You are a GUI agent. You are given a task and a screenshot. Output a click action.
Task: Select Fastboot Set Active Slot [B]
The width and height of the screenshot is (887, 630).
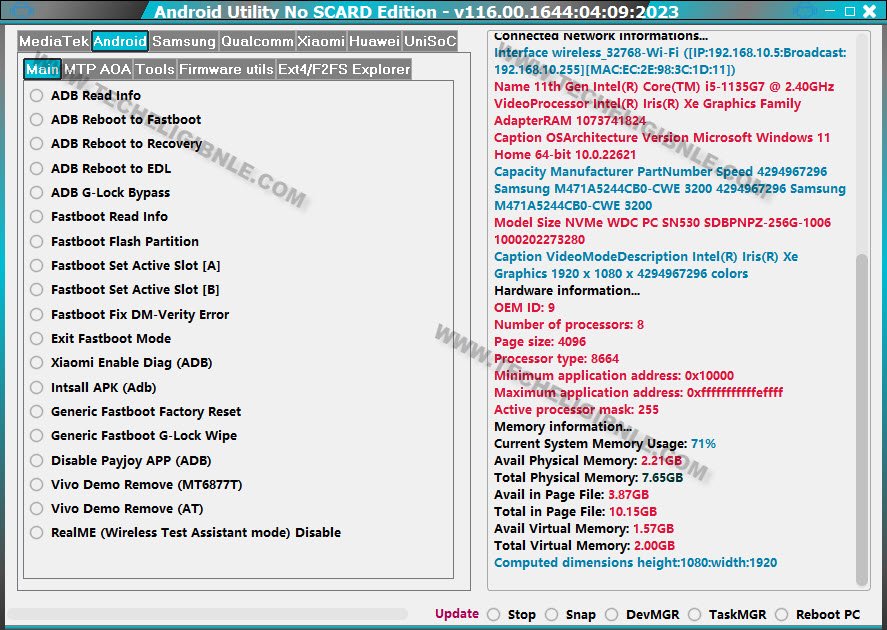tap(37, 290)
